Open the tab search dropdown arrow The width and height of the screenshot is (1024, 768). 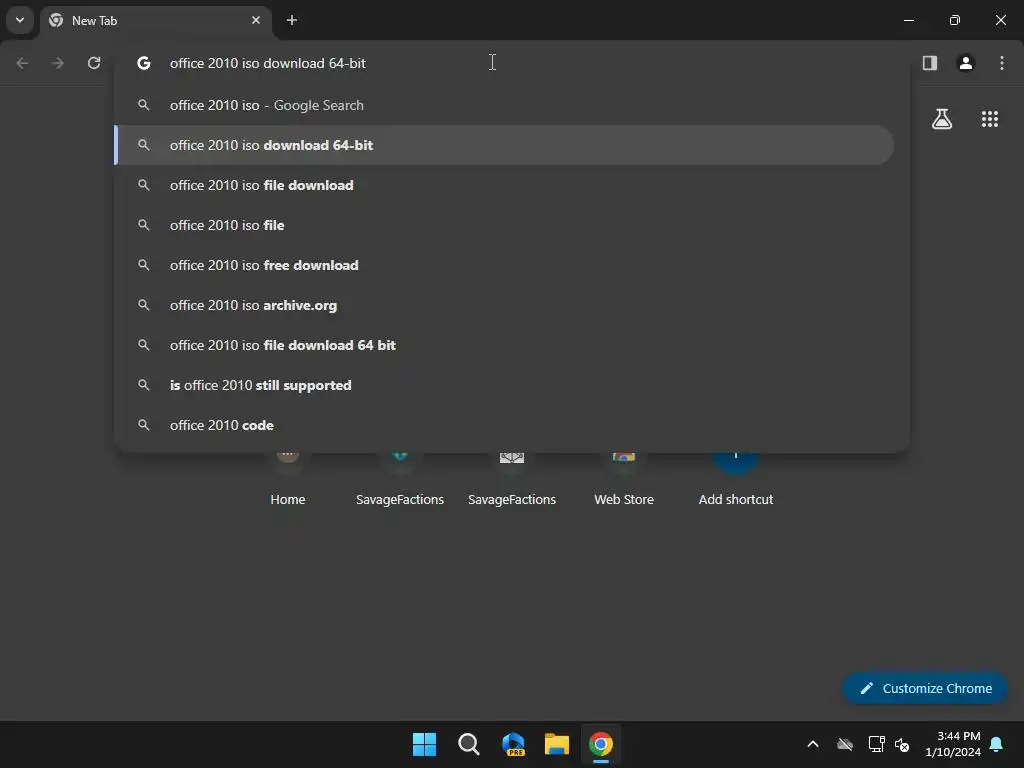[20, 20]
